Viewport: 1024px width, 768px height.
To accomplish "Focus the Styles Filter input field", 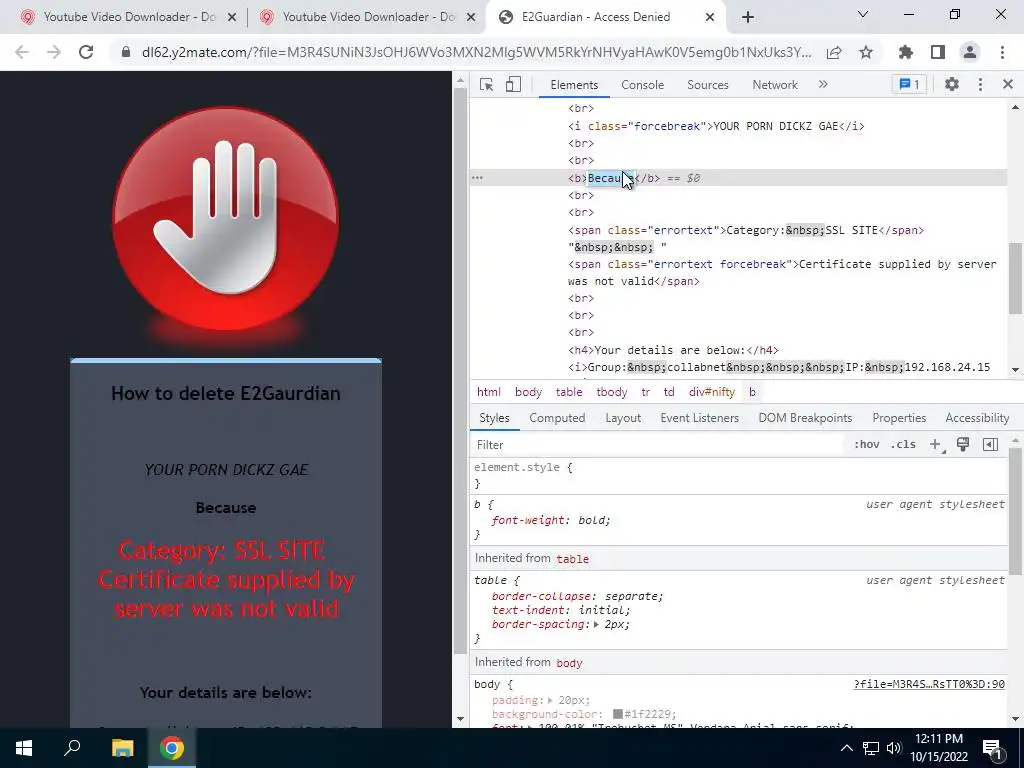I will [x=658, y=445].
